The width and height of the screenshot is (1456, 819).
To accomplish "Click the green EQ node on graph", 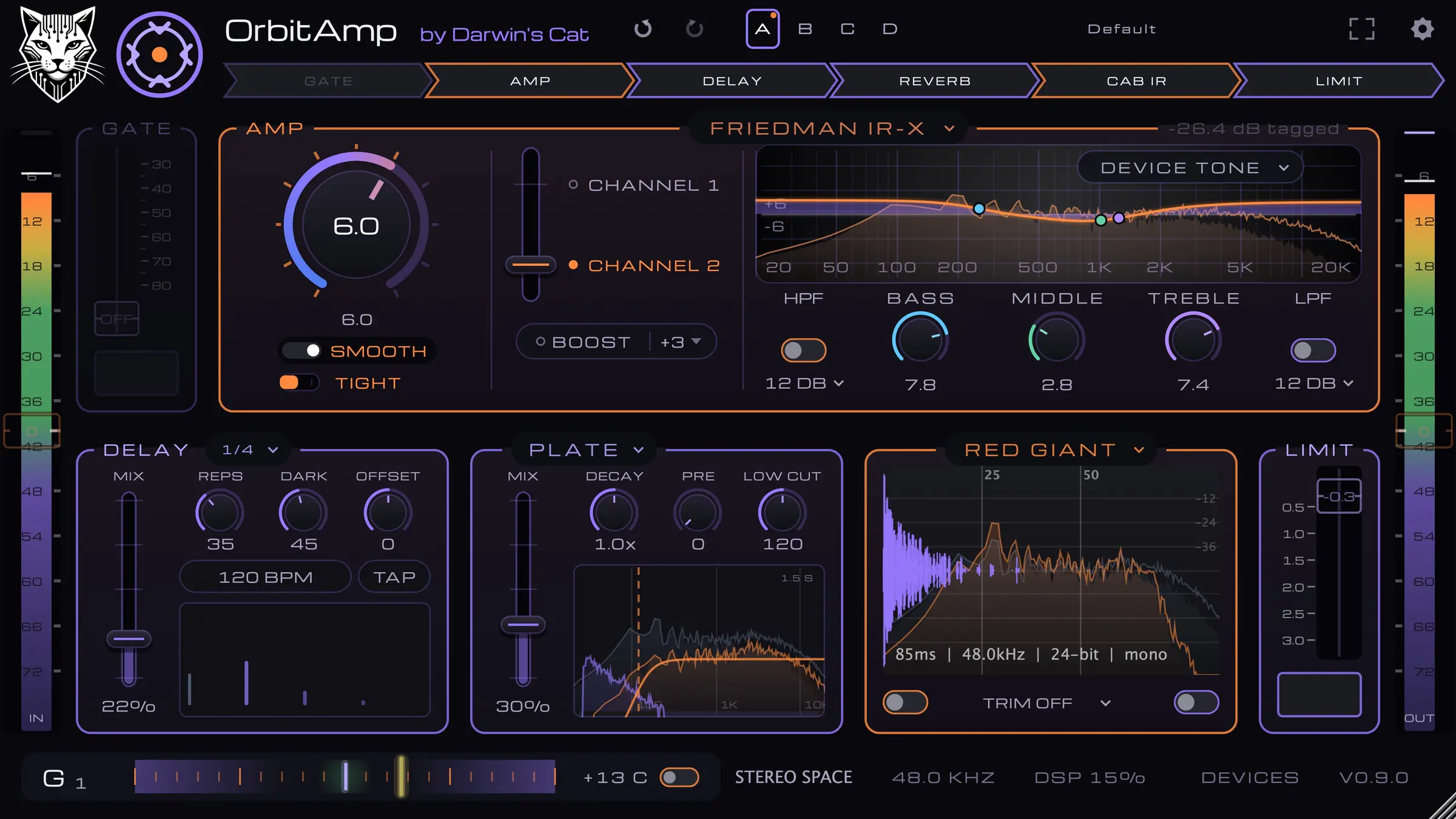I will click(x=1100, y=220).
